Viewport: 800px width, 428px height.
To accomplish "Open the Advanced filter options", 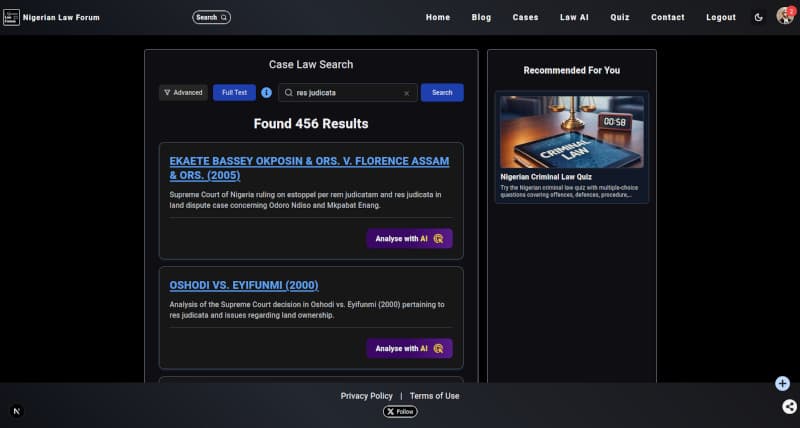I will [x=183, y=93].
